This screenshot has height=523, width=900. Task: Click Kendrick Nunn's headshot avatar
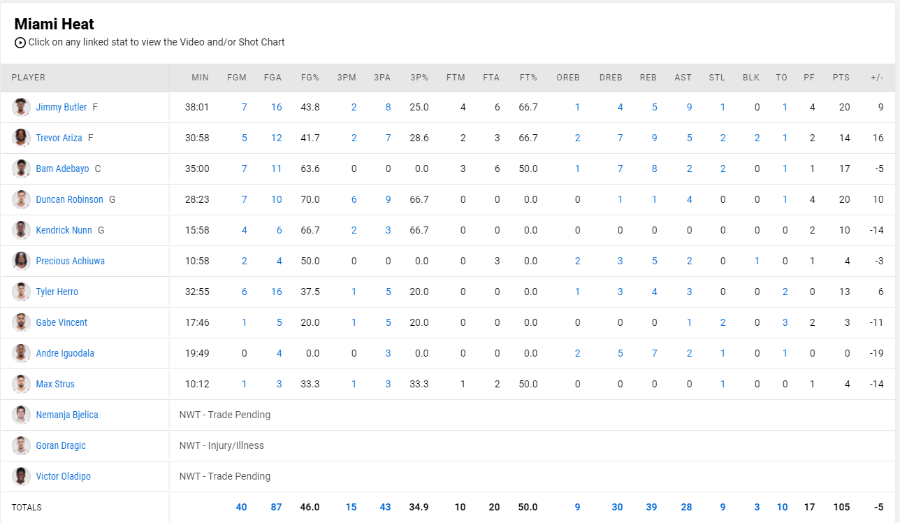pyautogui.click(x=21, y=230)
